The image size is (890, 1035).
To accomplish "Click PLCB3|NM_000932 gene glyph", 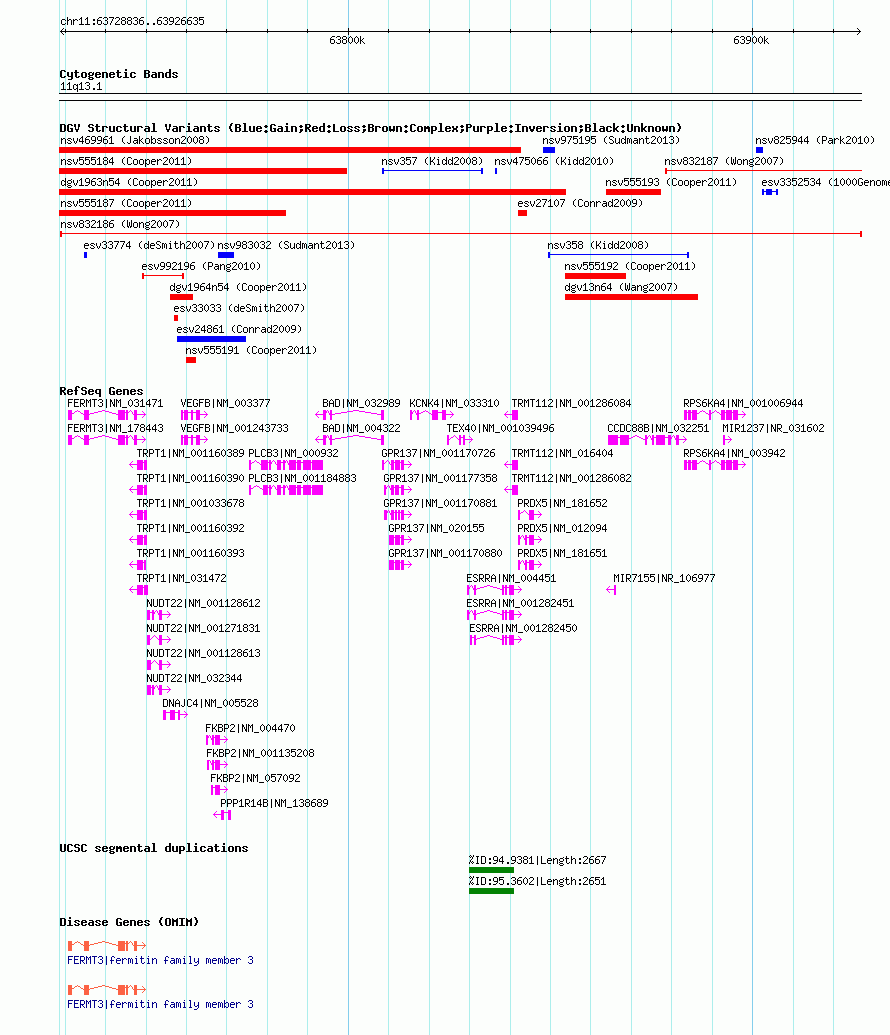I will pyautogui.click(x=286, y=465).
